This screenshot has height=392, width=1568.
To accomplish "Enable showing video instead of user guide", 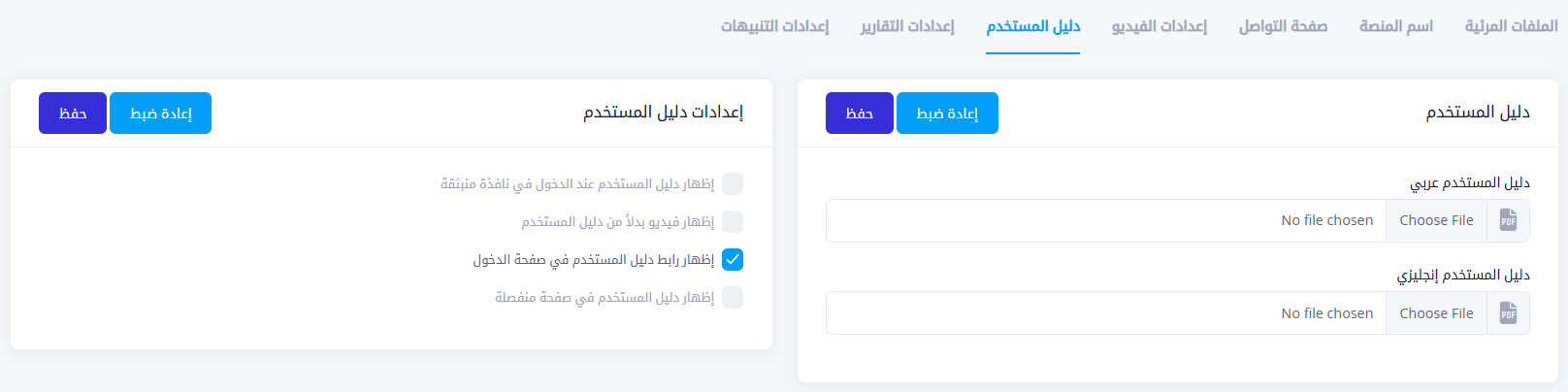I will (x=733, y=222).
